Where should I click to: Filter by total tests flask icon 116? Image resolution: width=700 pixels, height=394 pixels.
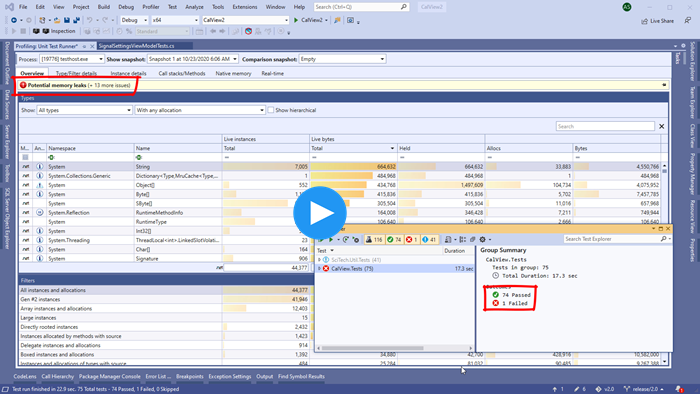[x=374, y=240]
